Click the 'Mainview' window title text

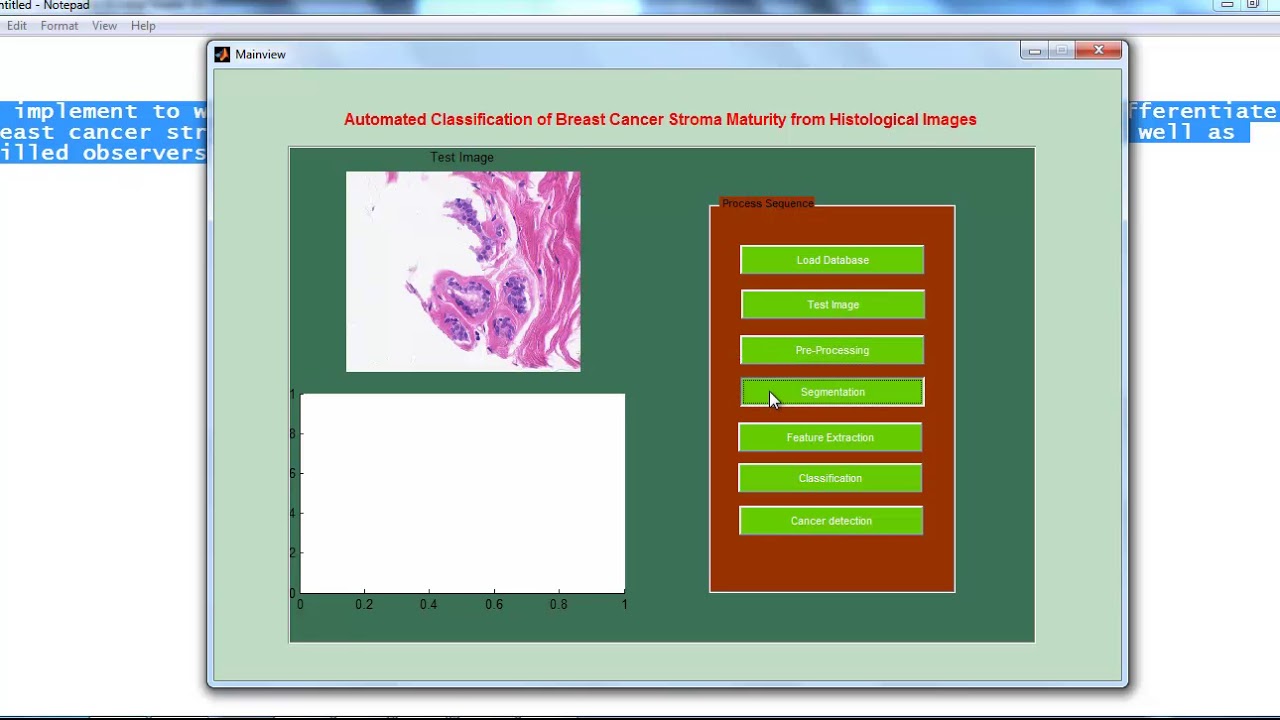coord(260,54)
